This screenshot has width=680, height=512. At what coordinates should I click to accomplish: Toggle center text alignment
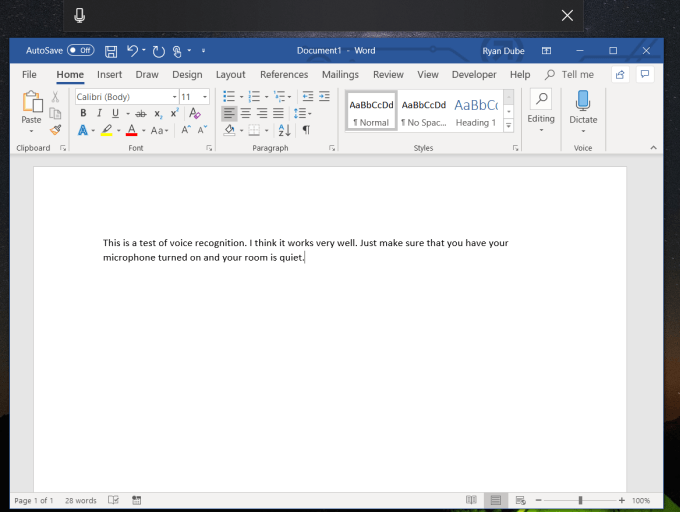point(245,114)
